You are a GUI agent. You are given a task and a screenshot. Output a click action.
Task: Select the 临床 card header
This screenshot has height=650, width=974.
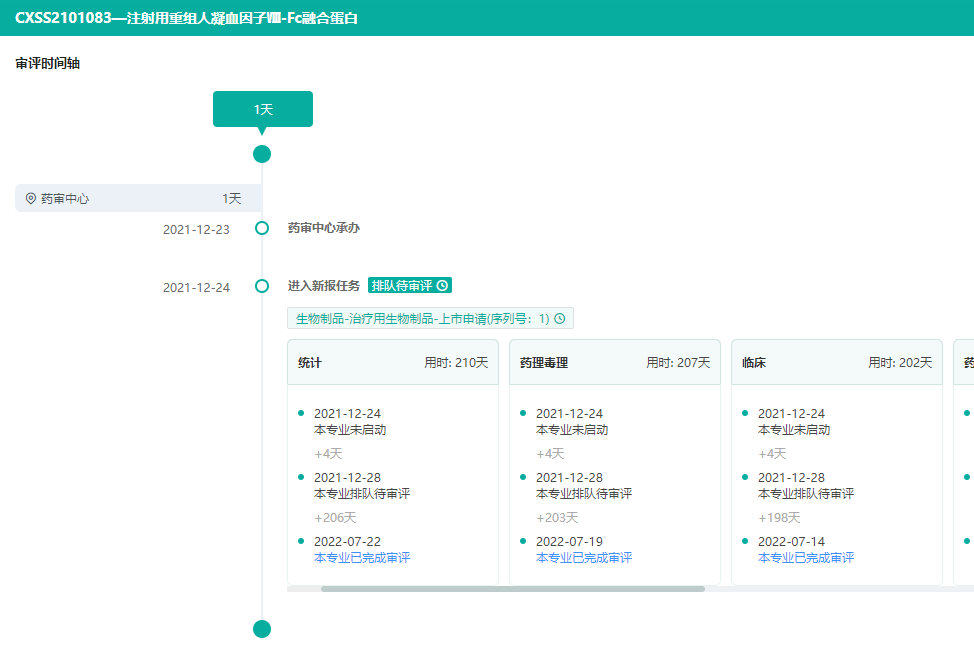point(837,363)
